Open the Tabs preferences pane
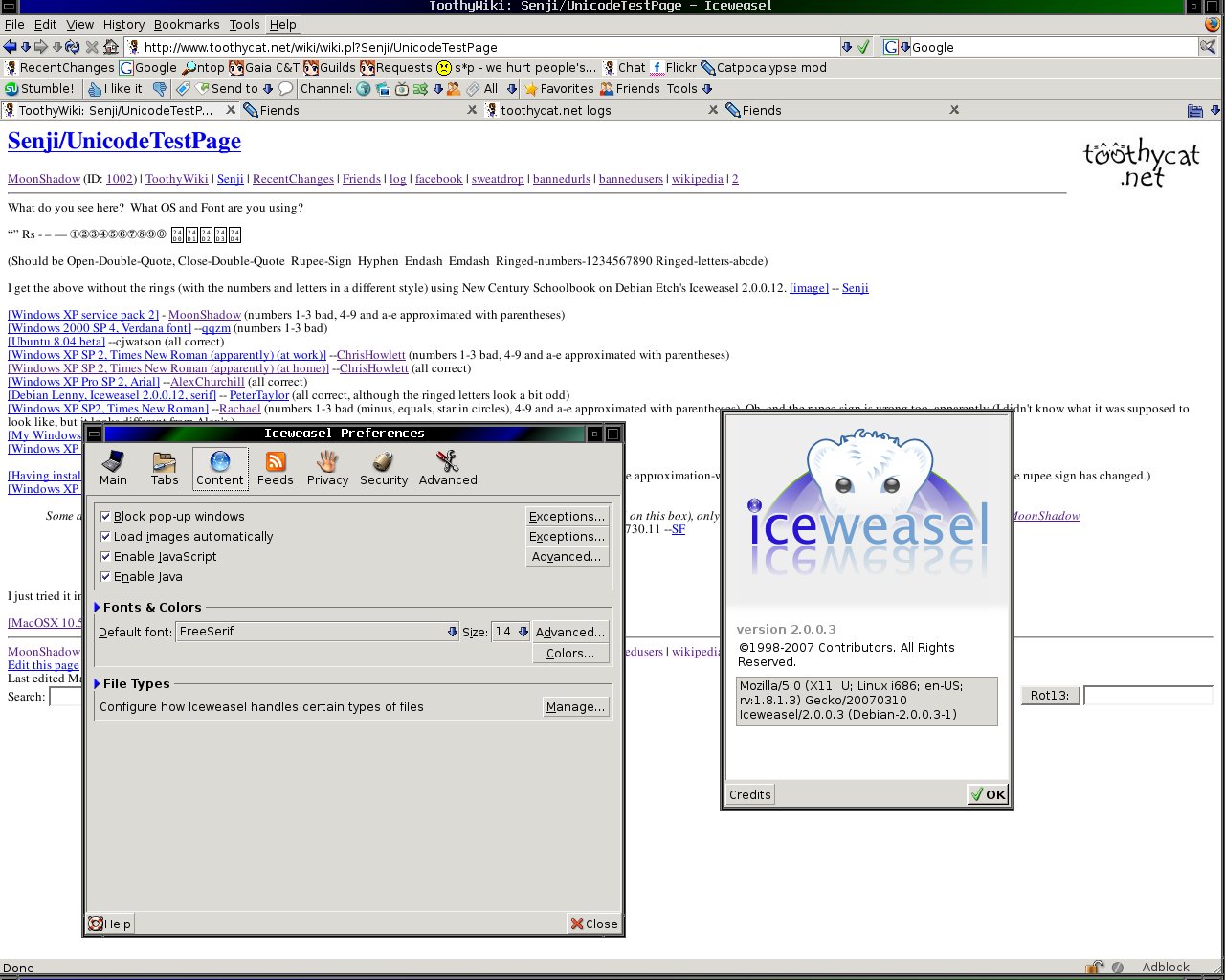This screenshot has height=980, width=1225. coord(165,468)
